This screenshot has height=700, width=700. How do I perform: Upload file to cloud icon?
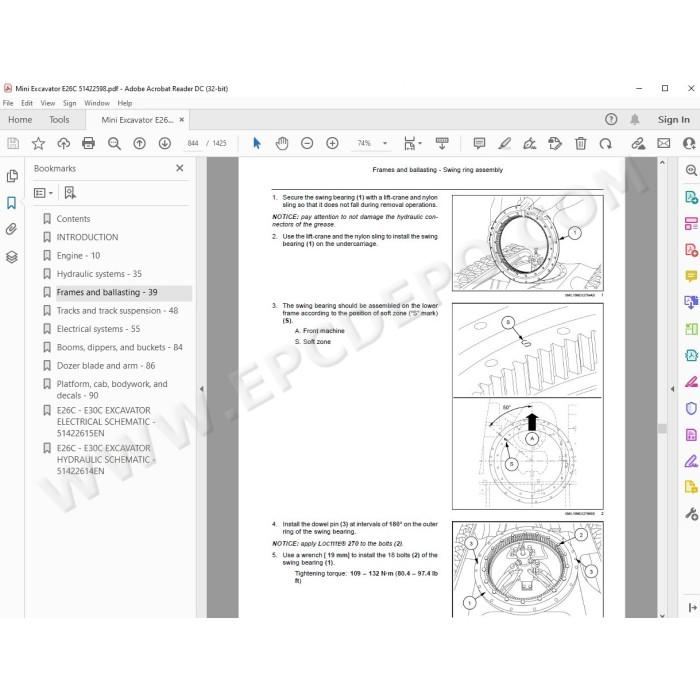[64, 143]
